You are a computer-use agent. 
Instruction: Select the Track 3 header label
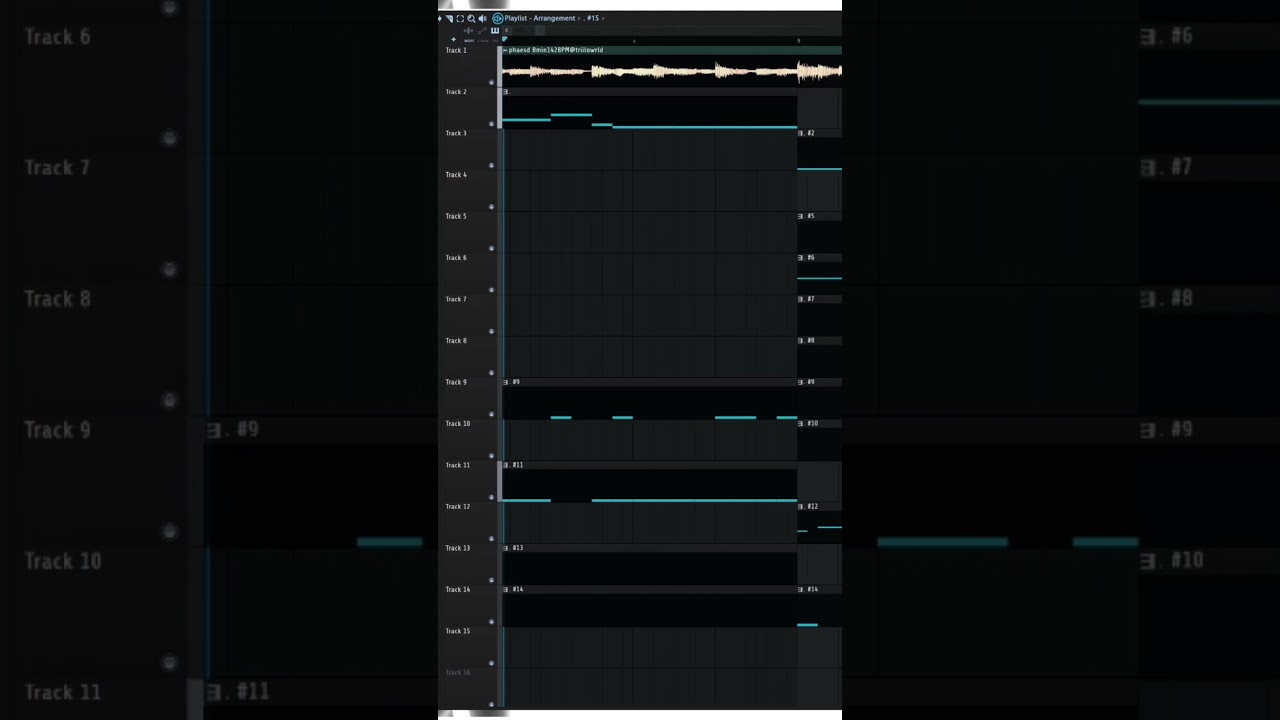point(456,133)
